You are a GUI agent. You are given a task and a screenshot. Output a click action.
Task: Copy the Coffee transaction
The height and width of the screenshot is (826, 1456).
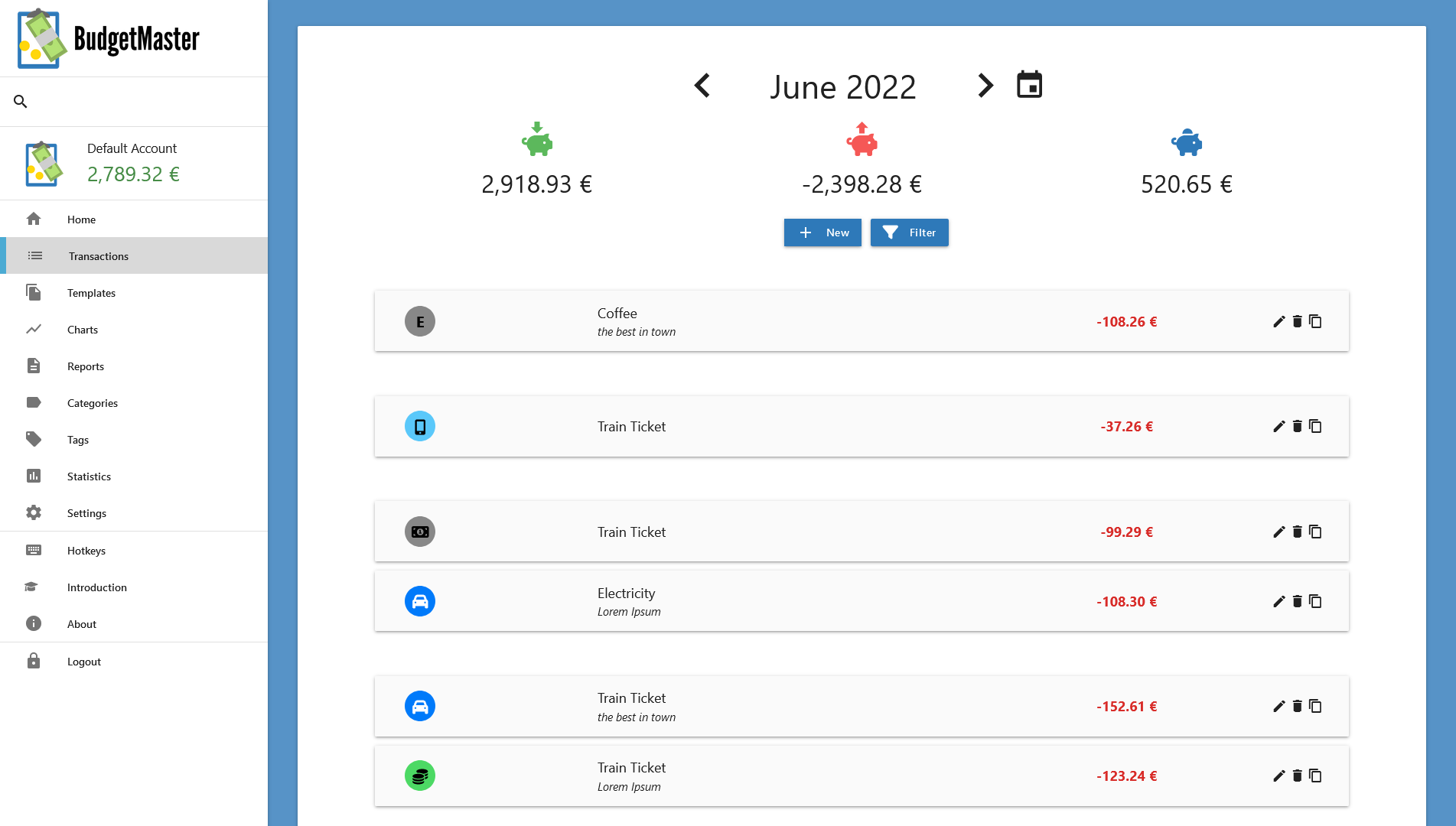tap(1315, 321)
